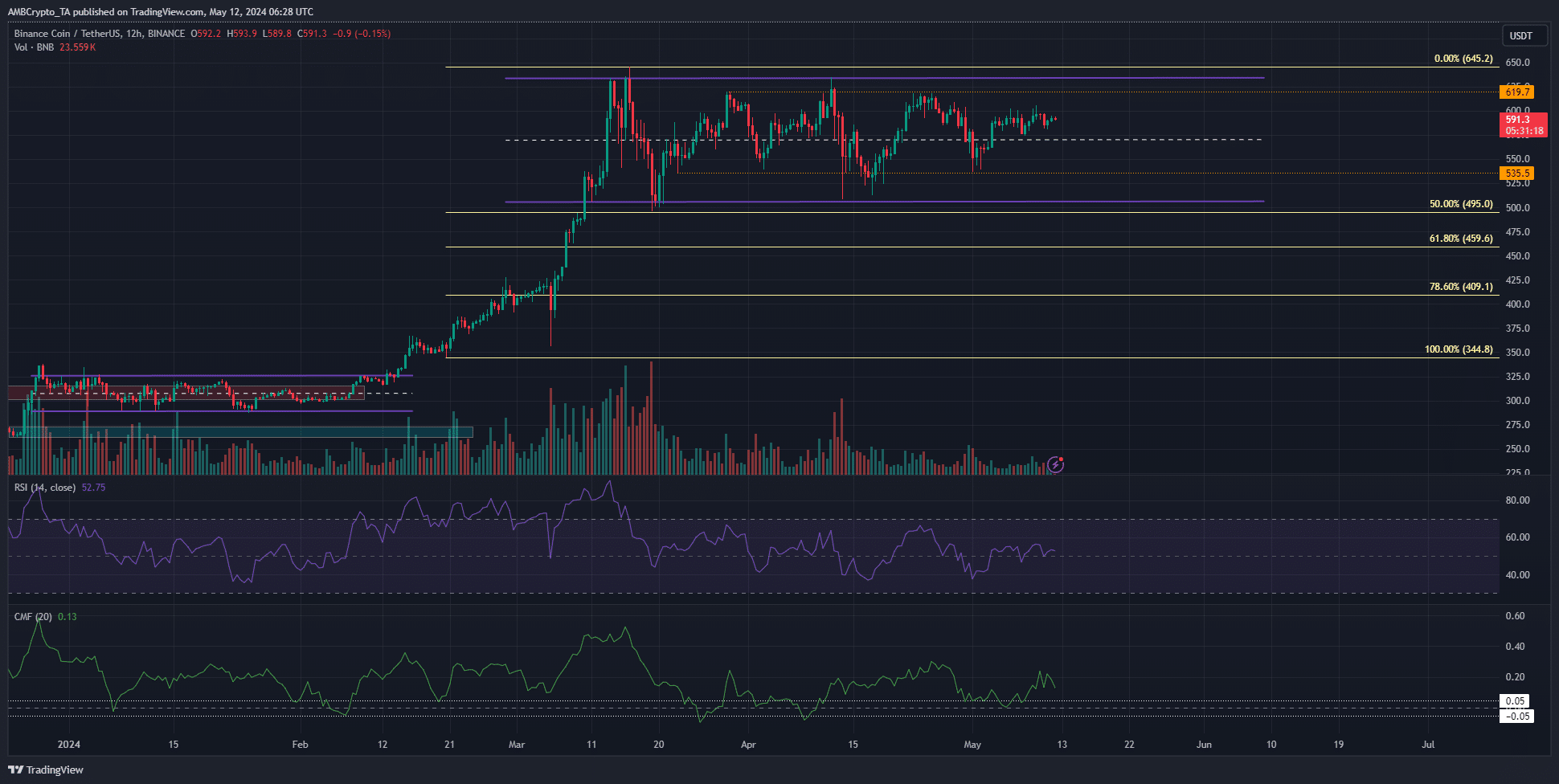Click the close value C591.3
The height and width of the screenshot is (784, 1559).
click(312, 34)
